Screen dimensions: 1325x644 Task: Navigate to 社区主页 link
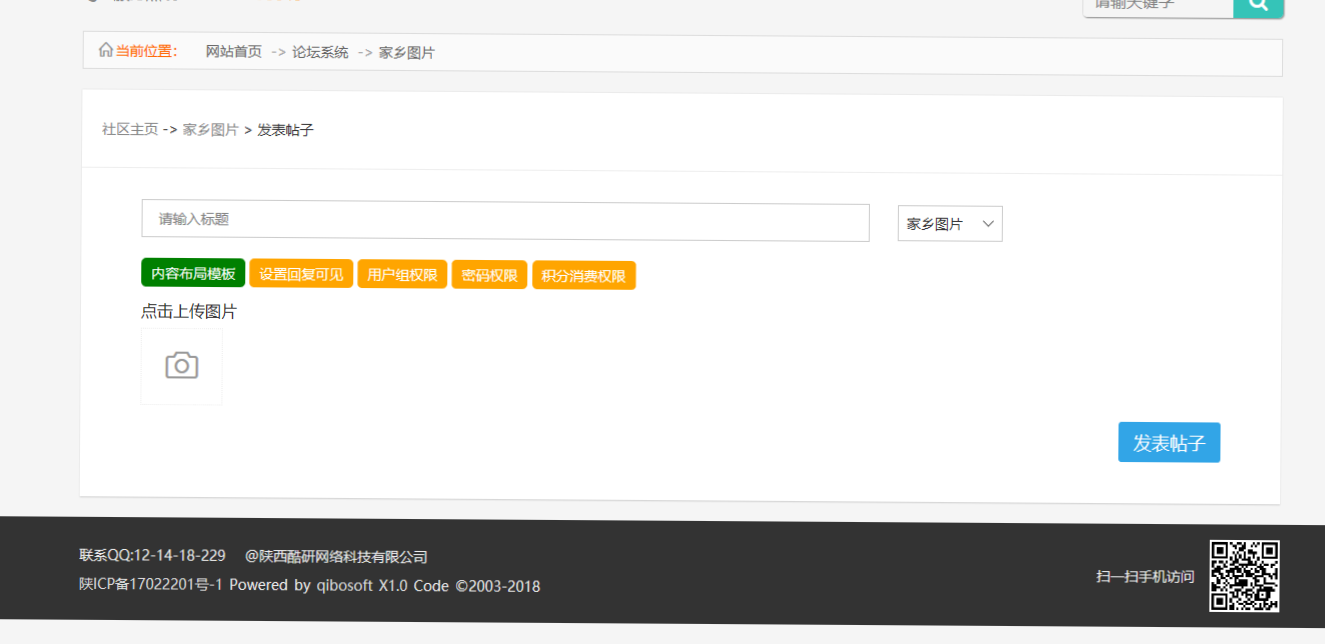(130, 130)
